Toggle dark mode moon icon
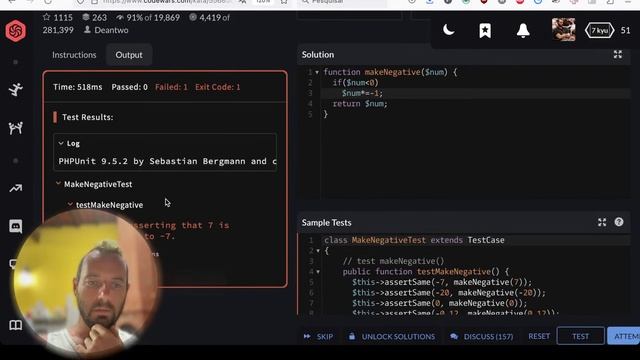Screen dimensions: 640x360 point(448,30)
